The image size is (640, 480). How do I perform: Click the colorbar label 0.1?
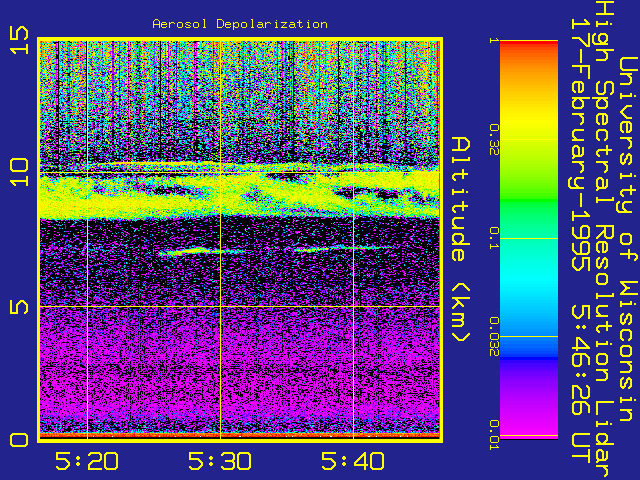click(x=494, y=238)
